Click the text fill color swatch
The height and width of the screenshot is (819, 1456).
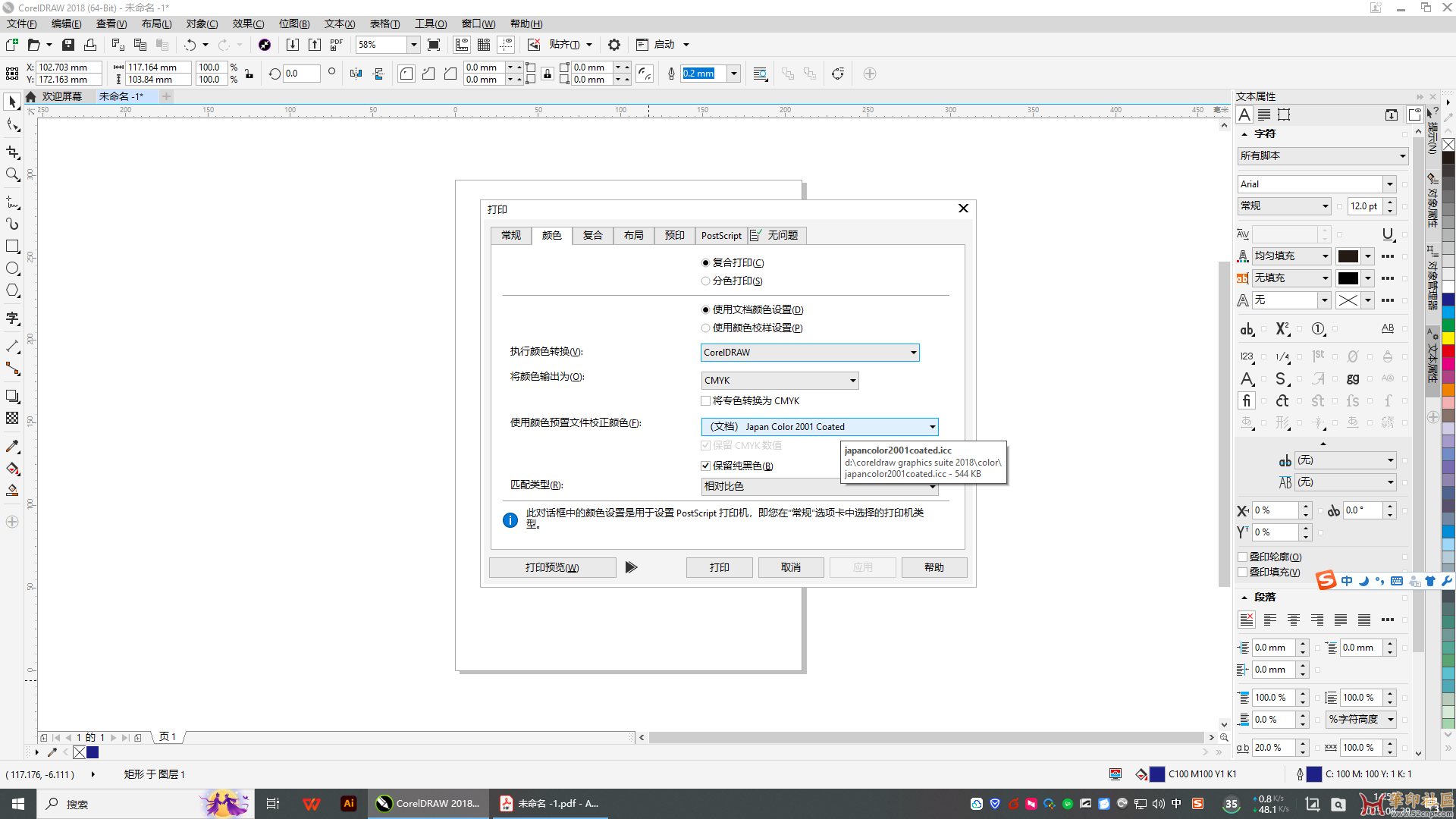pyautogui.click(x=1348, y=256)
